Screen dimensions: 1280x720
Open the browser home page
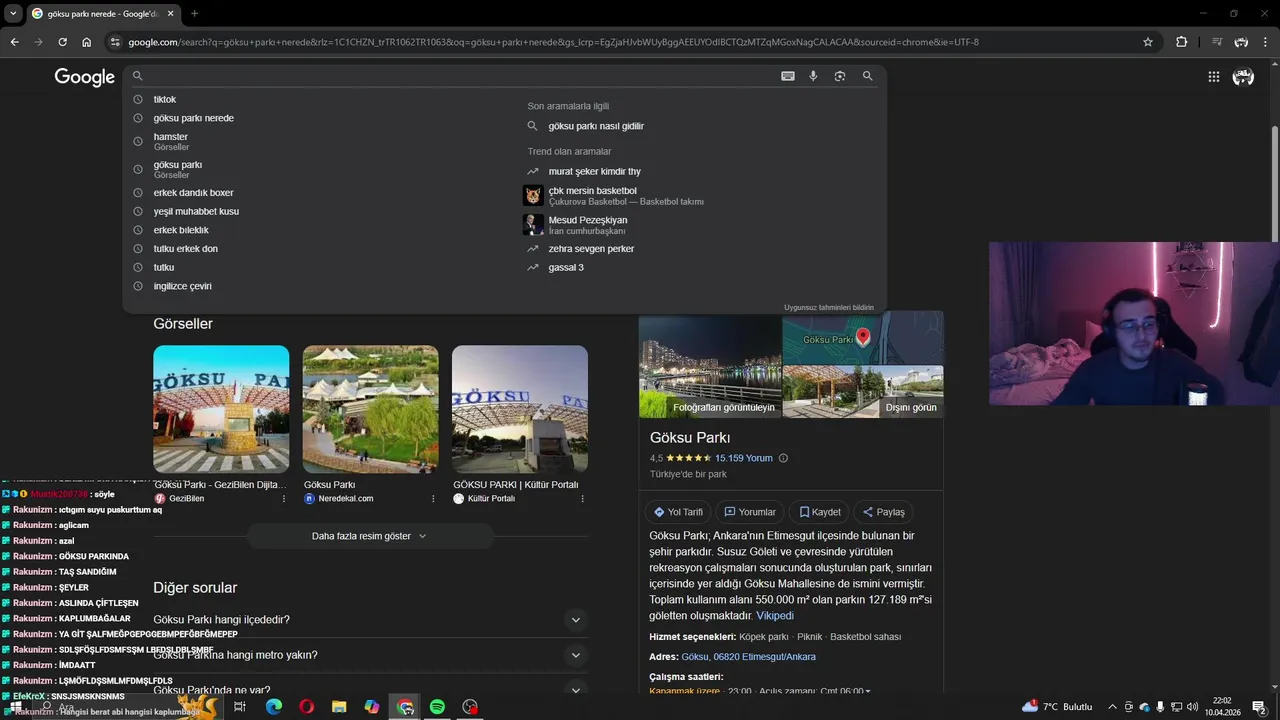[87, 42]
